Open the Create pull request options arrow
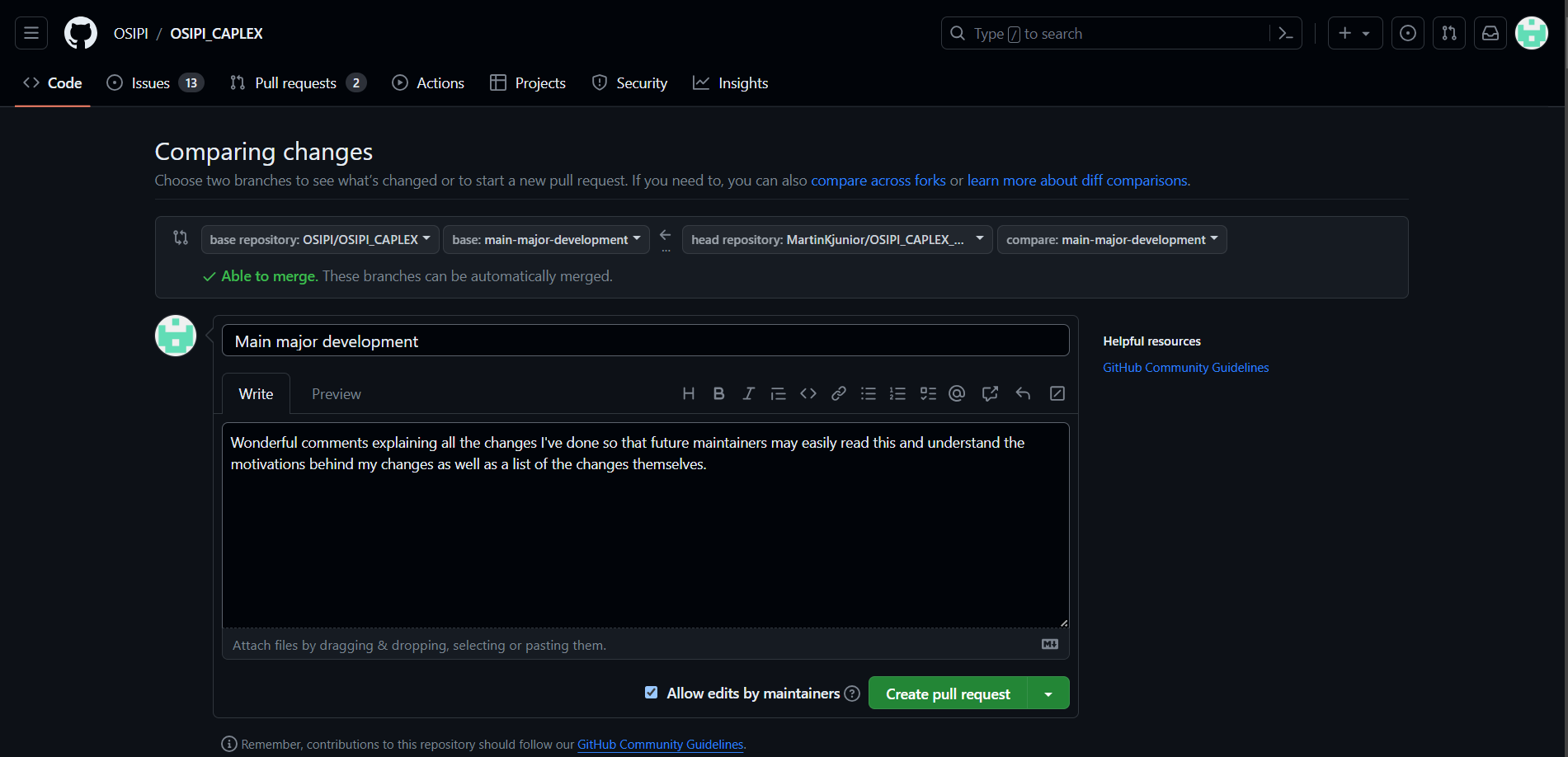The height and width of the screenshot is (757, 1568). 1048,693
